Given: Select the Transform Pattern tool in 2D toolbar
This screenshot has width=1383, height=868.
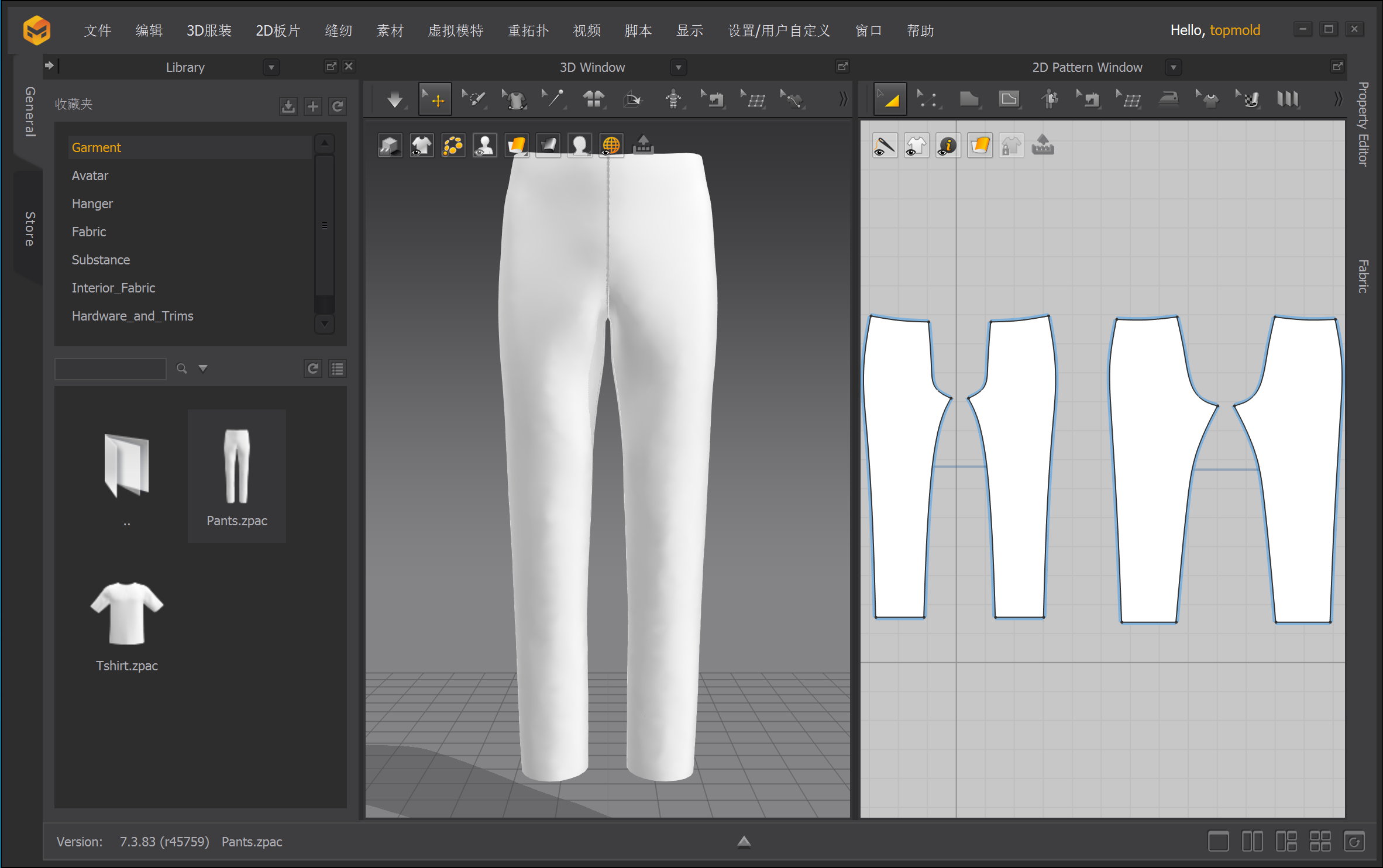Looking at the screenshot, I should tap(890, 99).
